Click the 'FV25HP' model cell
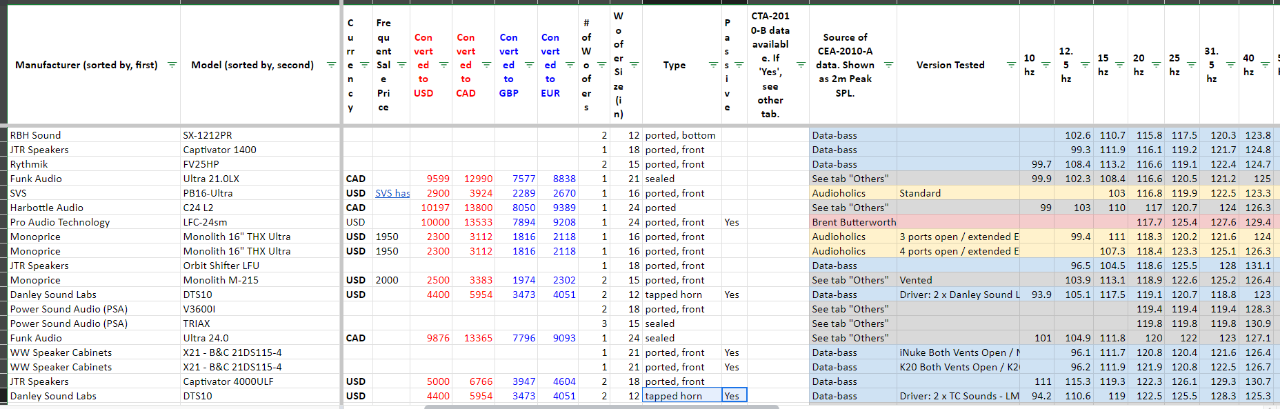1280x409 pixels. coord(260,164)
